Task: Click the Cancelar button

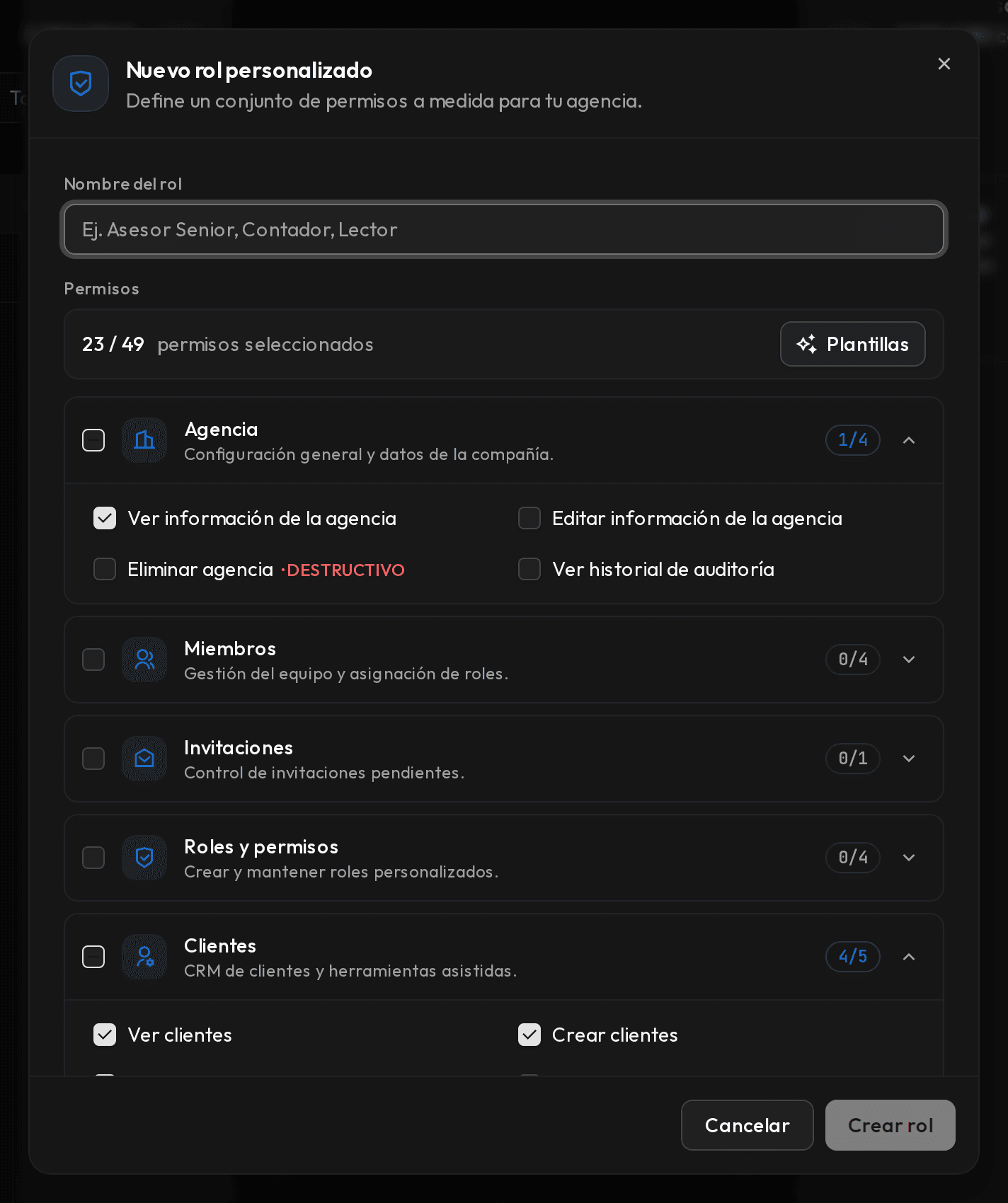Action: [x=747, y=1125]
